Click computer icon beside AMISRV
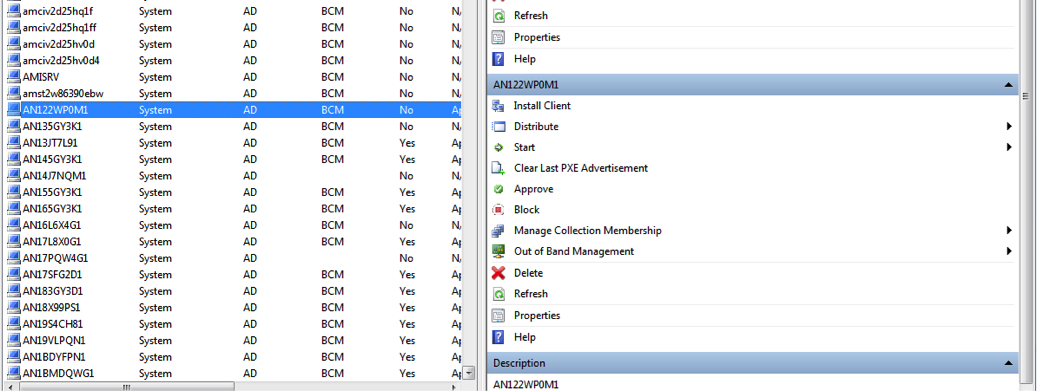The width and height of the screenshot is (1037, 391). coord(13,77)
